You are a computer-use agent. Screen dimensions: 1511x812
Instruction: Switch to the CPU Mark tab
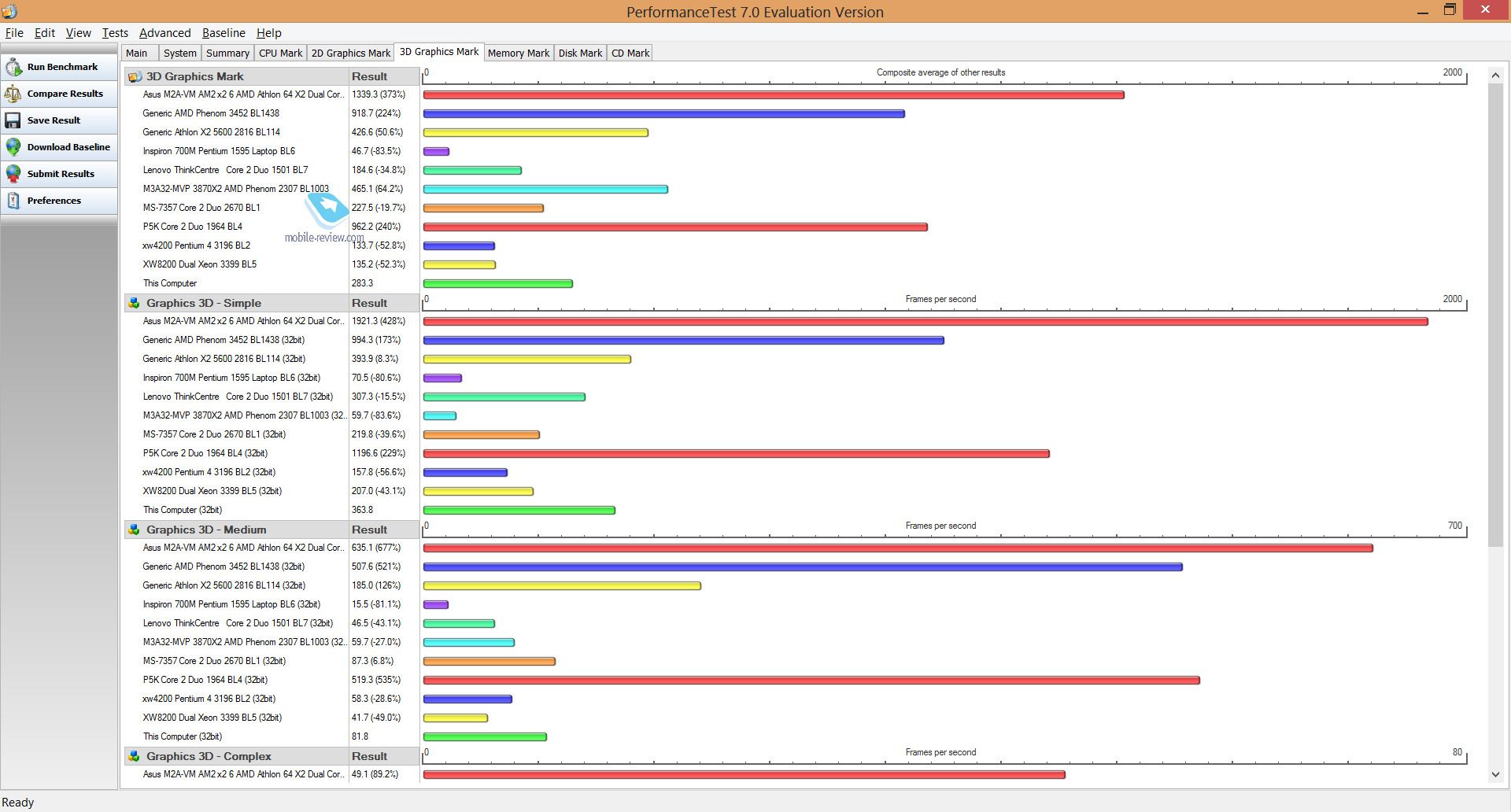click(x=281, y=53)
